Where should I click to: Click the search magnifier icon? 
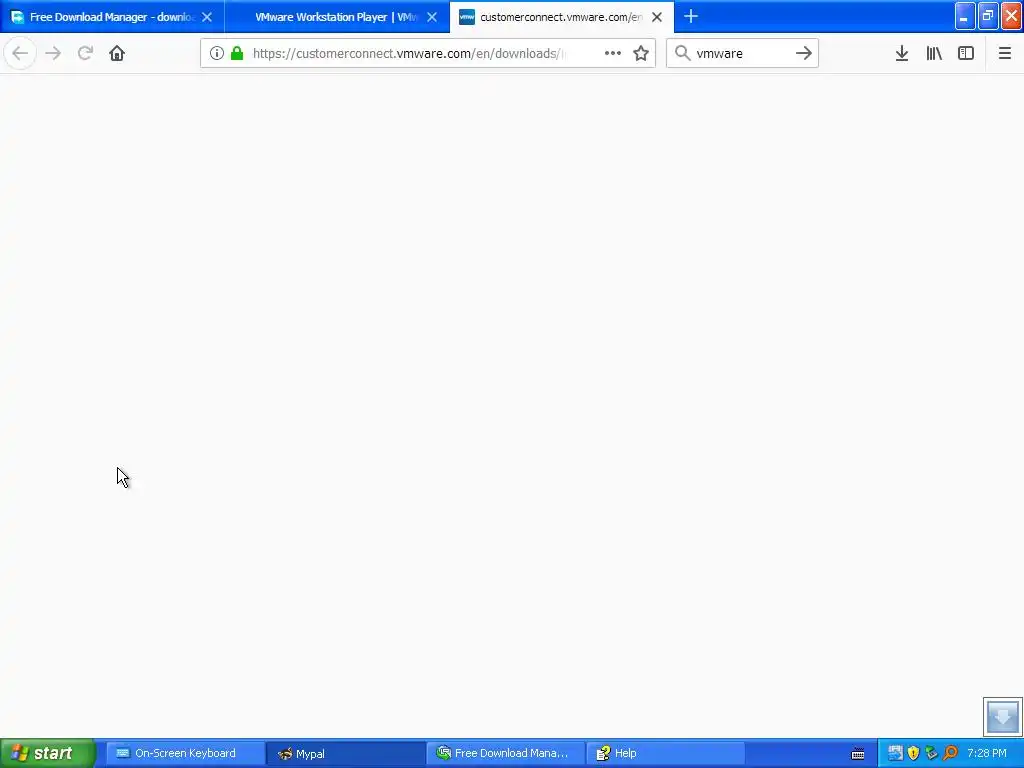[682, 54]
